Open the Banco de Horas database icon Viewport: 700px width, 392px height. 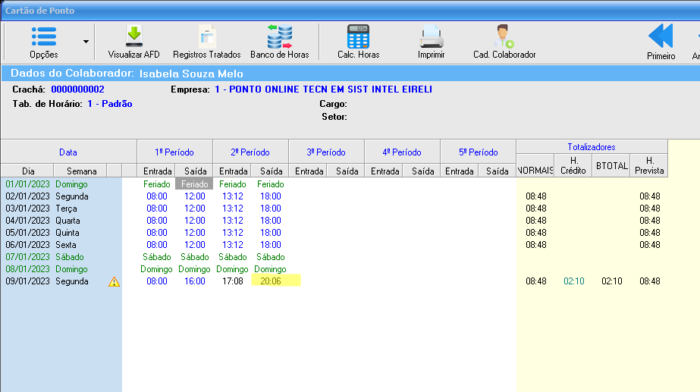click(280, 36)
